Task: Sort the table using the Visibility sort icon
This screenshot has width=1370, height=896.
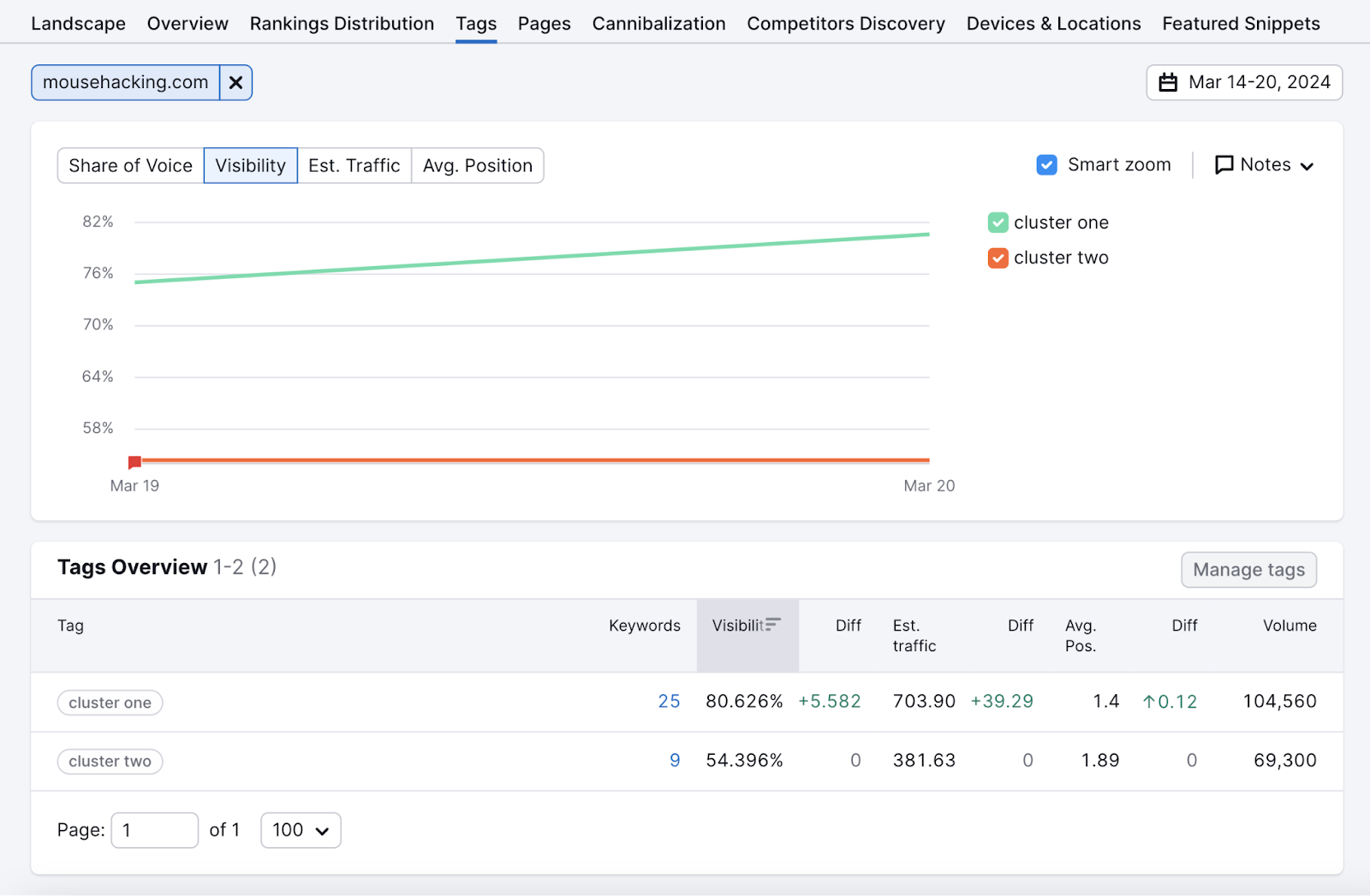Action: [x=773, y=625]
